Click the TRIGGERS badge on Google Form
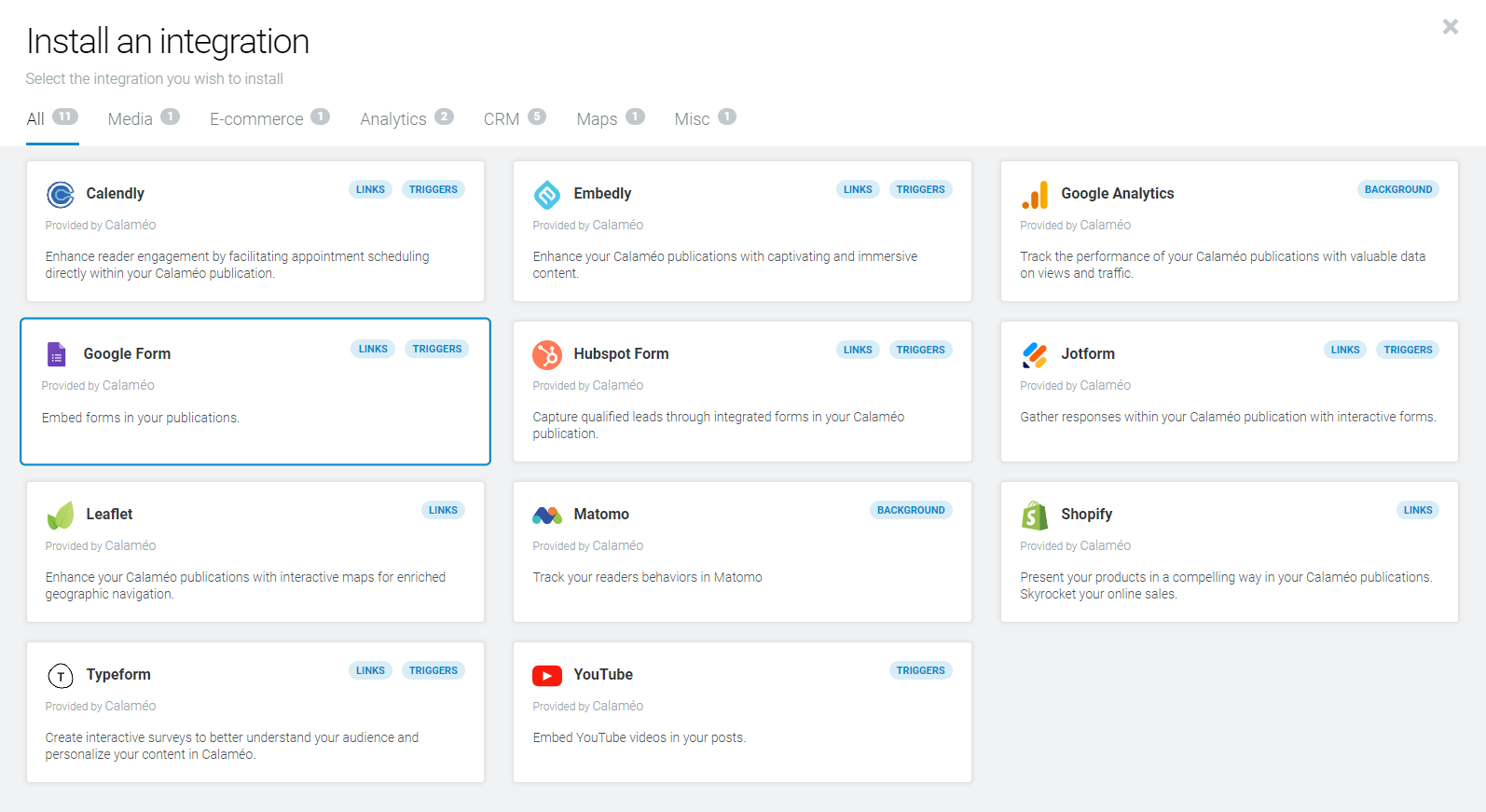 (x=437, y=349)
